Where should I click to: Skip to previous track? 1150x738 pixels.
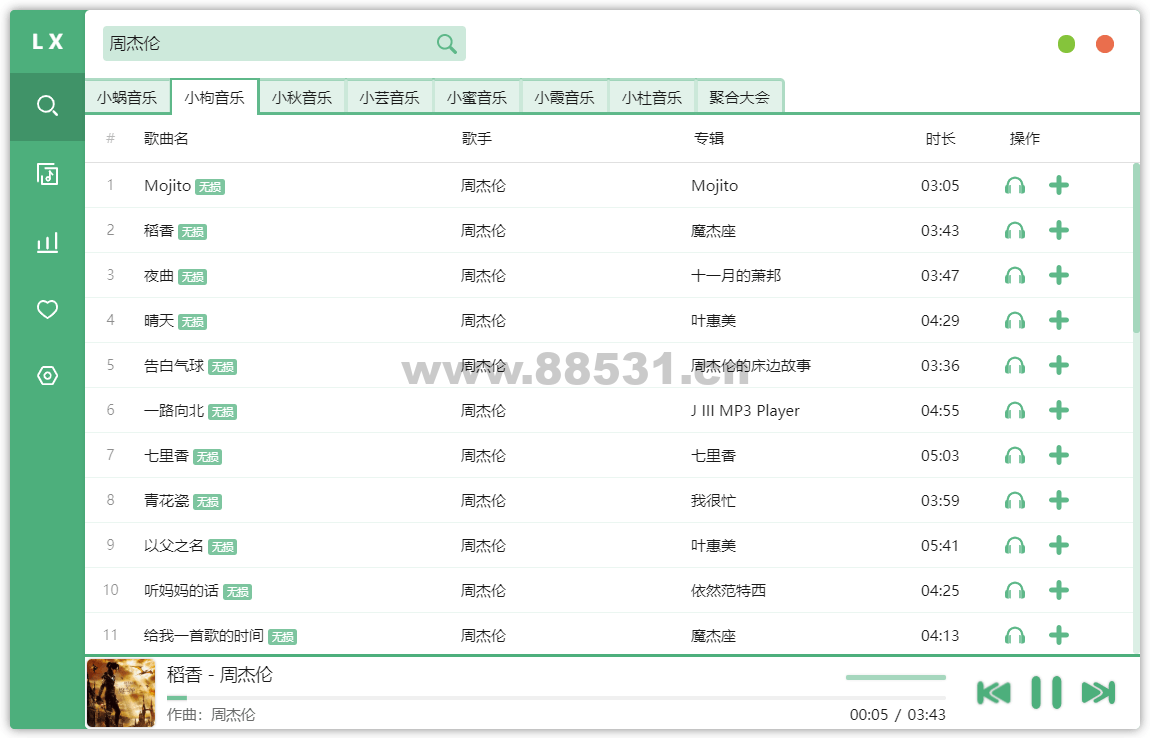994,693
